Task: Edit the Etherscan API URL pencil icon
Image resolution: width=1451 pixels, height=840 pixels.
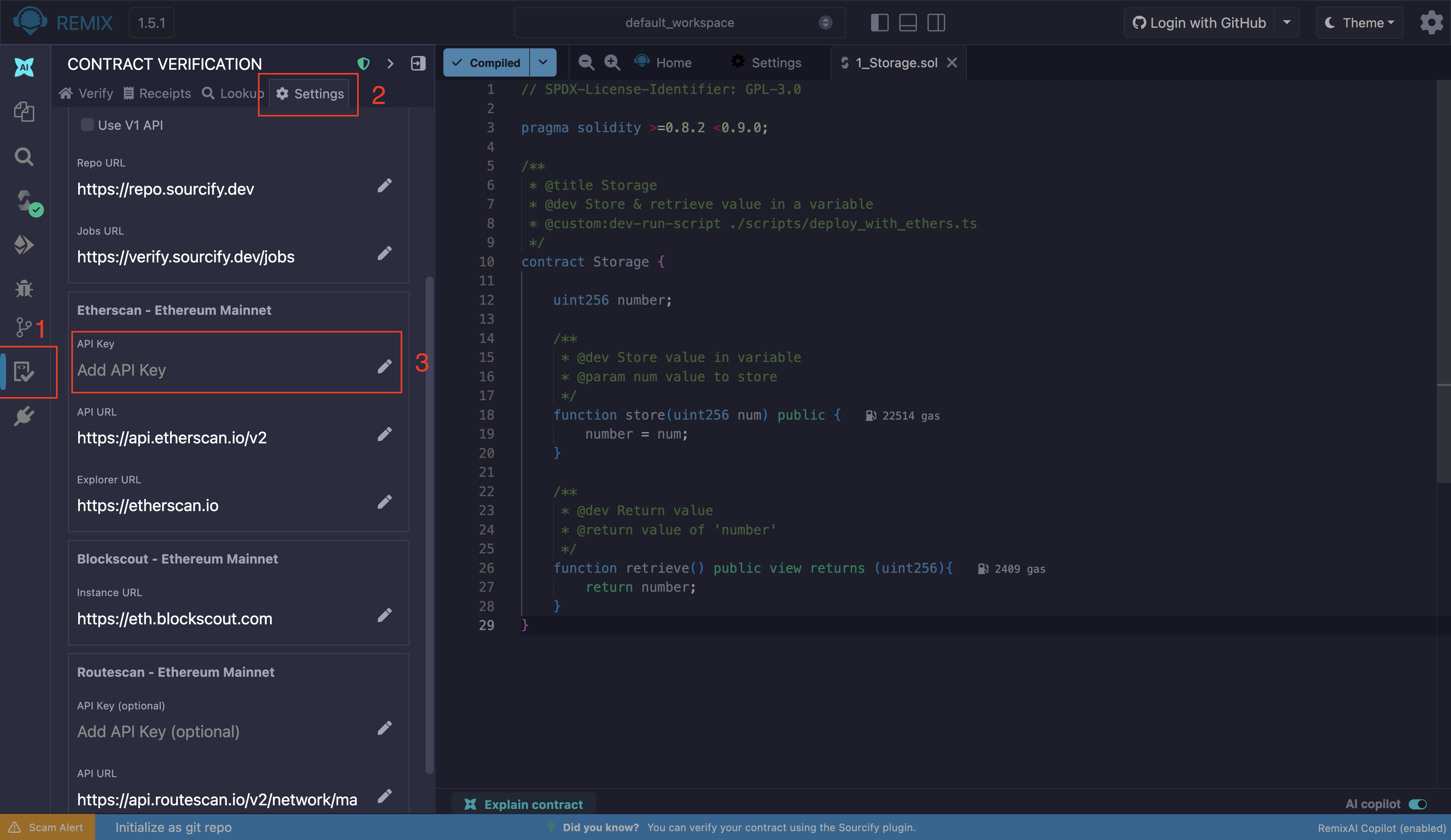Action: (x=385, y=434)
